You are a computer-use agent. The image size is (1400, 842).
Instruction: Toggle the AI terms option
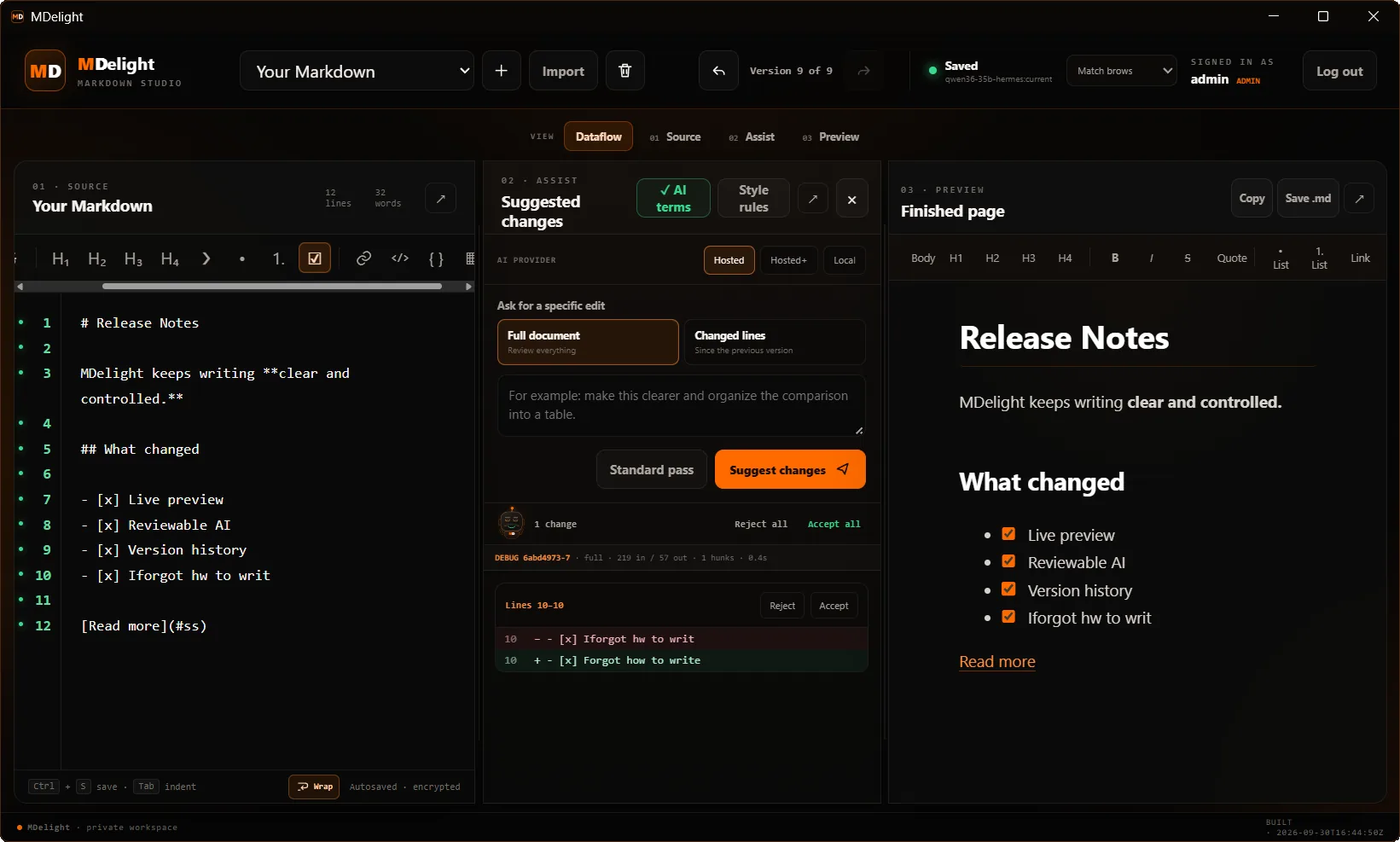click(x=673, y=199)
